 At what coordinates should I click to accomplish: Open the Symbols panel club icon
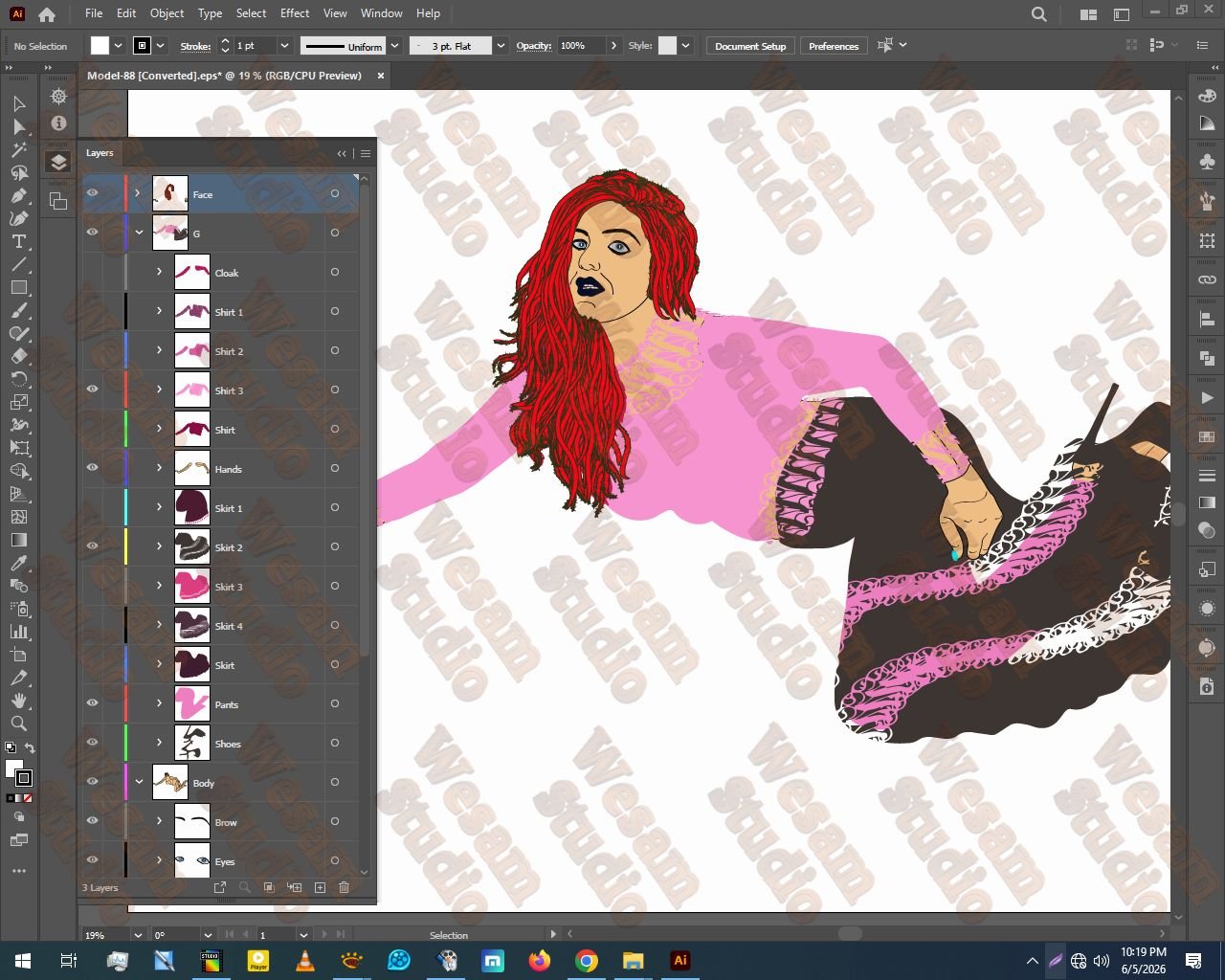point(1207,162)
